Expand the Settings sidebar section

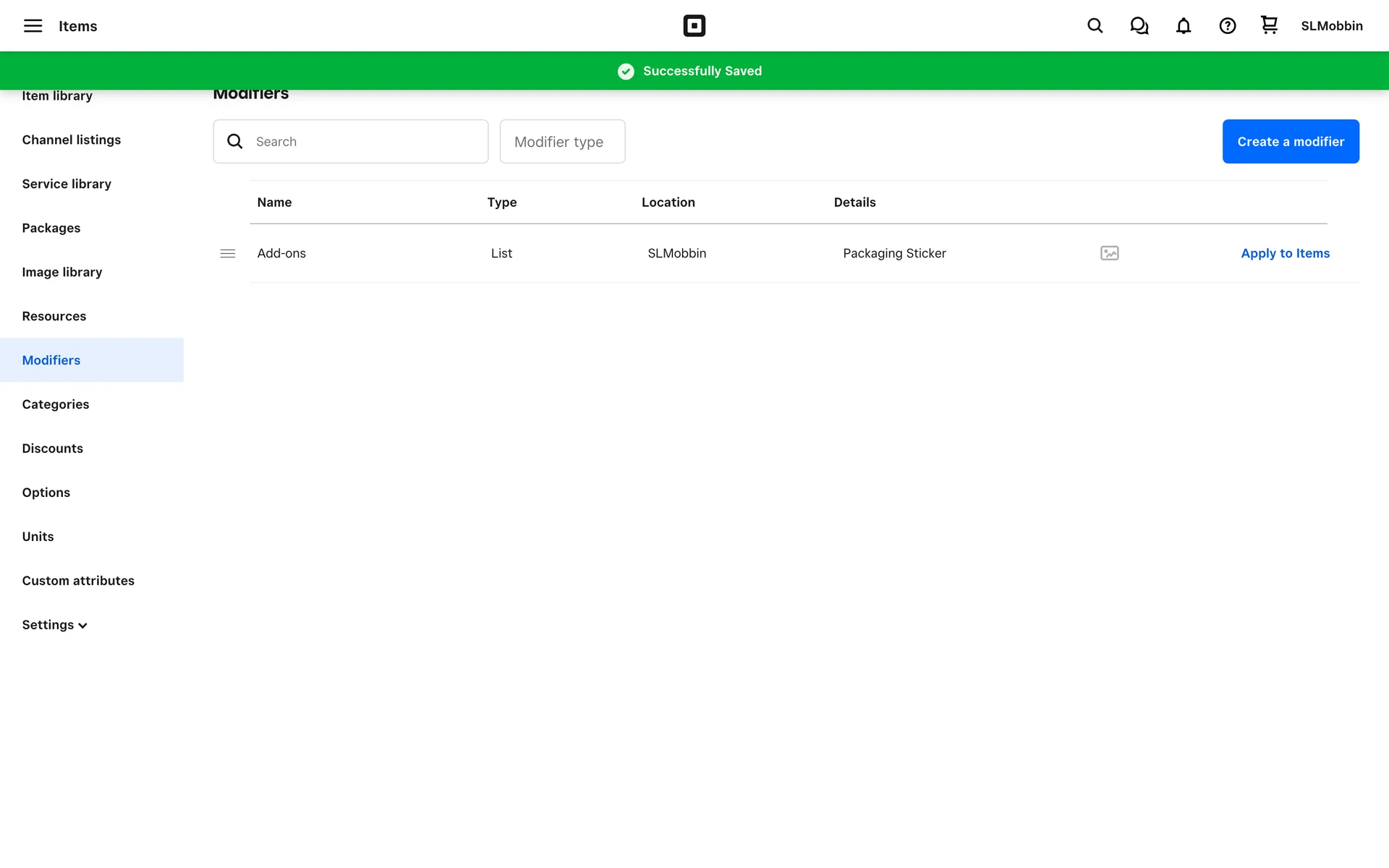pyautogui.click(x=54, y=625)
